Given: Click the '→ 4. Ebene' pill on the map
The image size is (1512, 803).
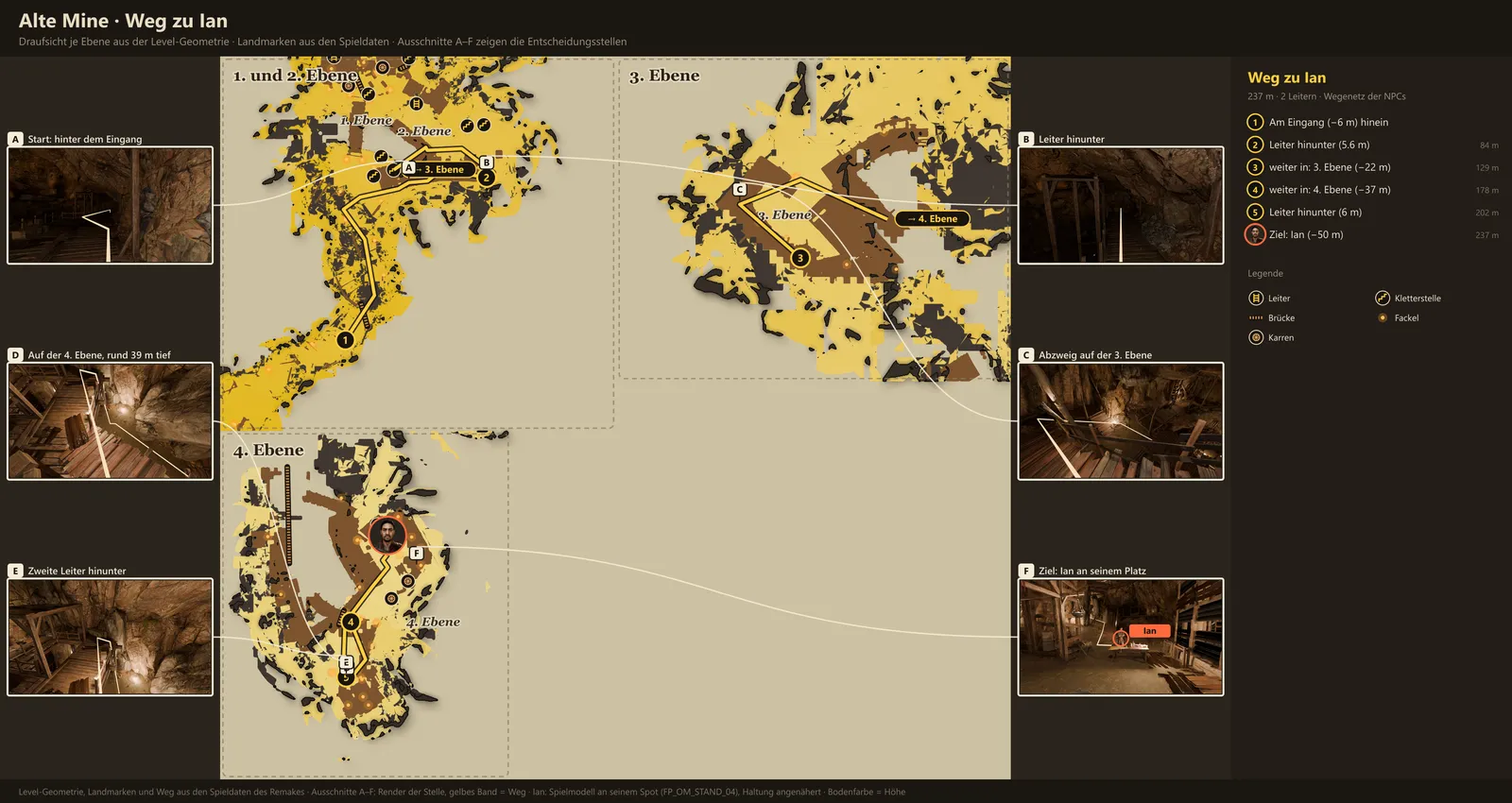Looking at the screenshot, I should 932,219.
